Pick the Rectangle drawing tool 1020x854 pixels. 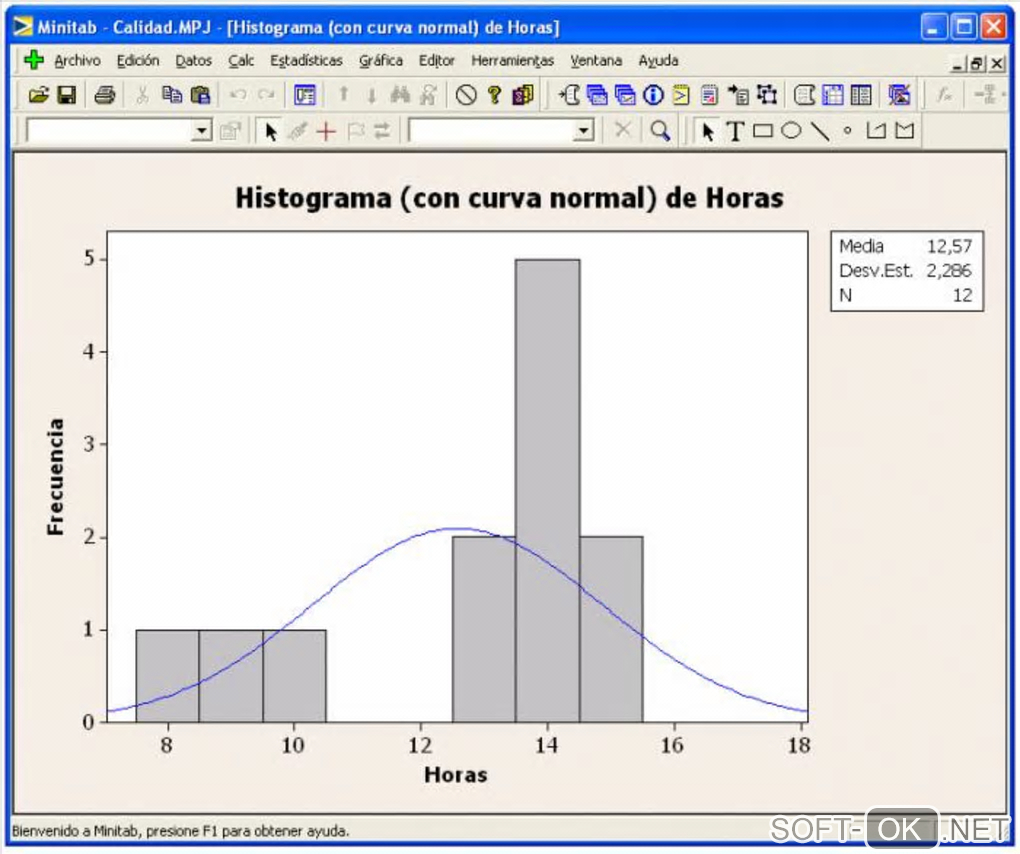click(x=763, y=131)
